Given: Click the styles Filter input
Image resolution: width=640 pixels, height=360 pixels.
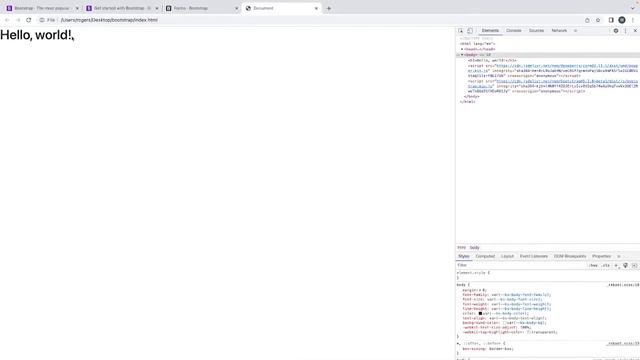Looking at the screenshot, I should pos(521,265).
